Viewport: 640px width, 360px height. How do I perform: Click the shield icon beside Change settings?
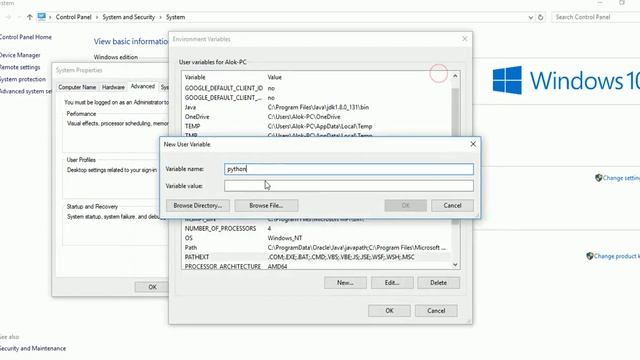pos(598,178)
